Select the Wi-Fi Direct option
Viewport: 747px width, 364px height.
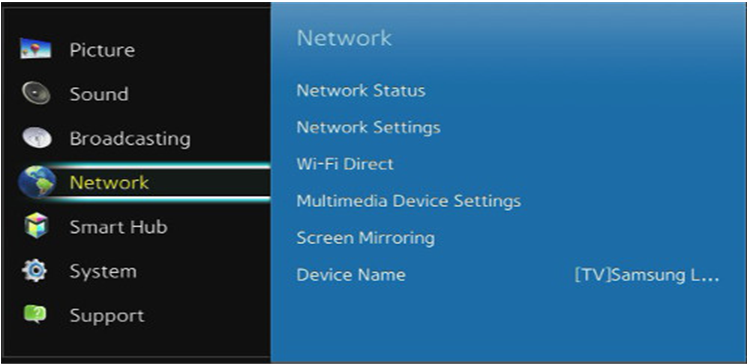pyautogui.click(x=345, y=164)
